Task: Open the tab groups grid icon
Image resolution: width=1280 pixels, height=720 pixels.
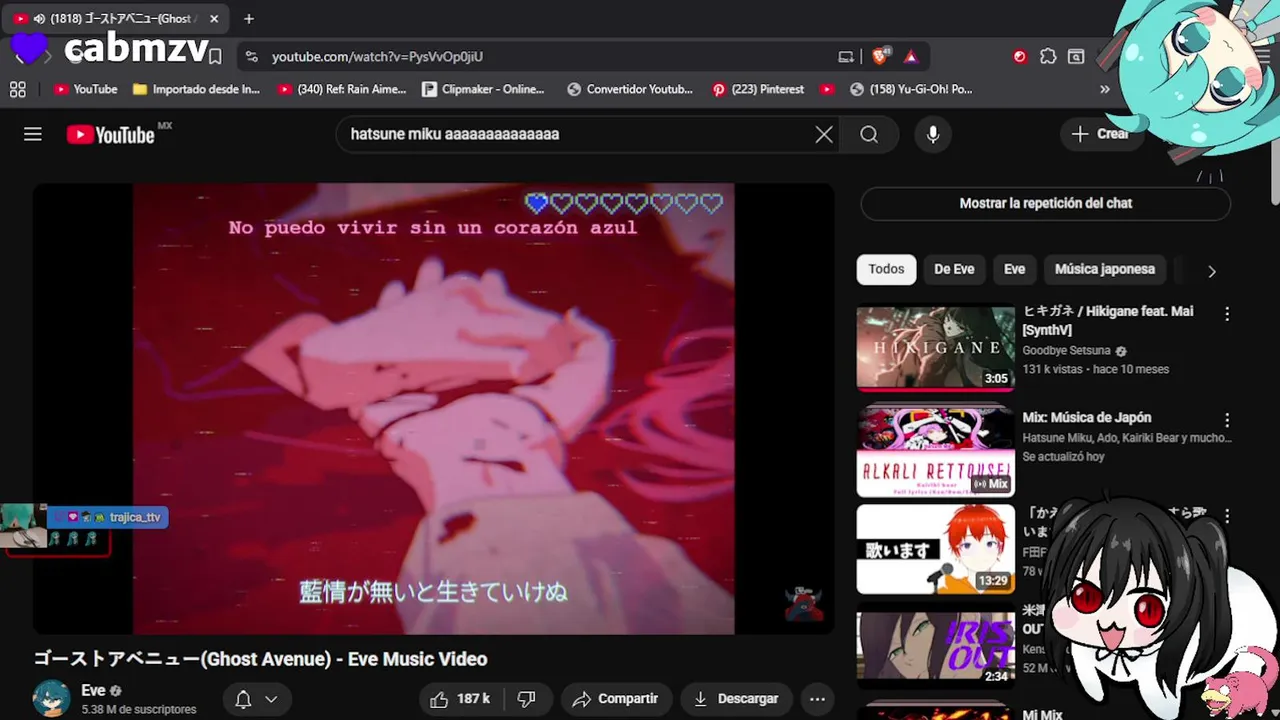Action: [17, 89]
